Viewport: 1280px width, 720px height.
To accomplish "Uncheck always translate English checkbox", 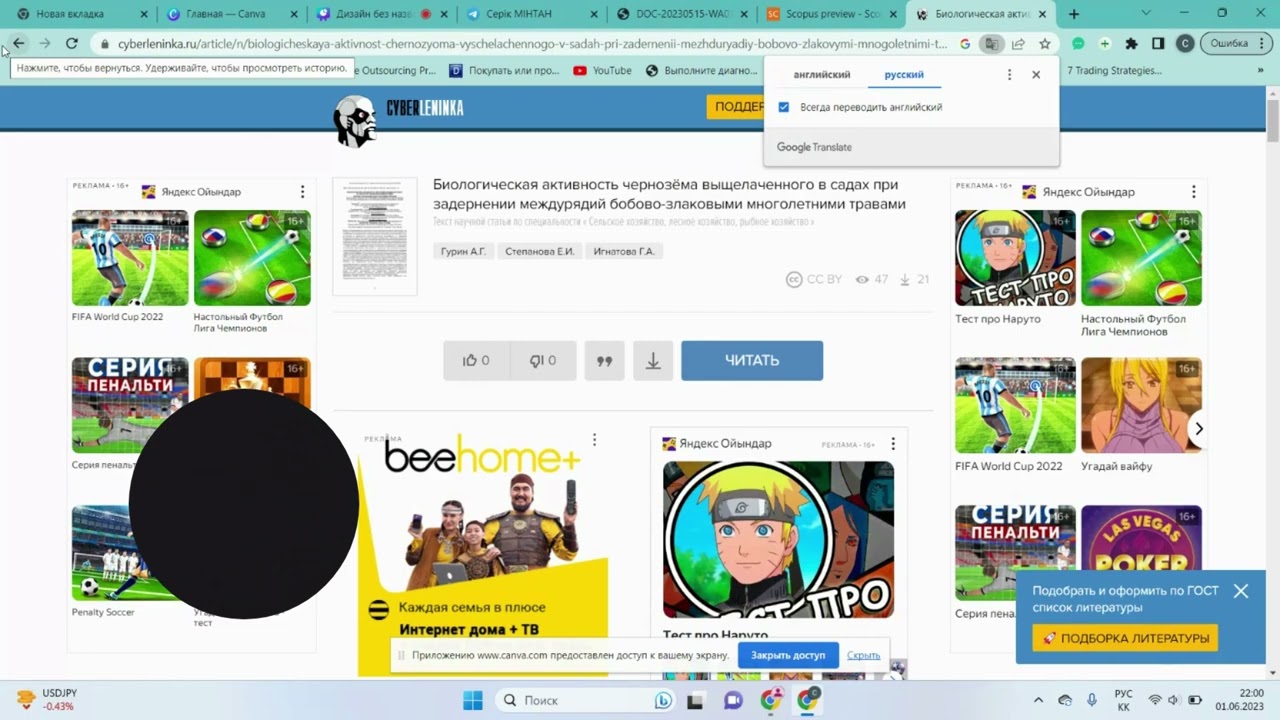I will [783, 107].
